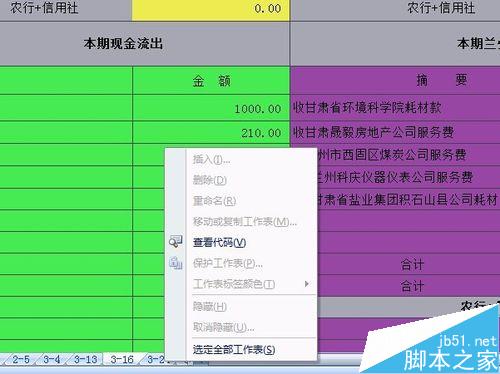Select cell mentioning 西固区煤炭公司服务费

(408, 155)
